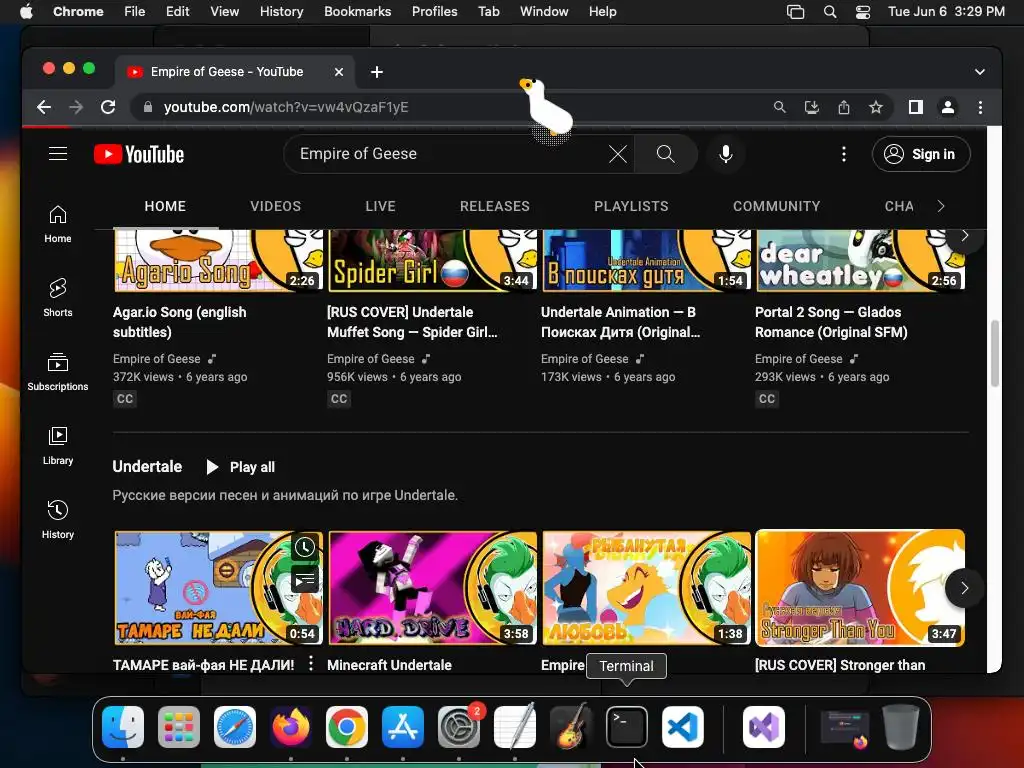Open the Chrome History menu
This screenshot has width=1024, height=768.
(281, 12)
